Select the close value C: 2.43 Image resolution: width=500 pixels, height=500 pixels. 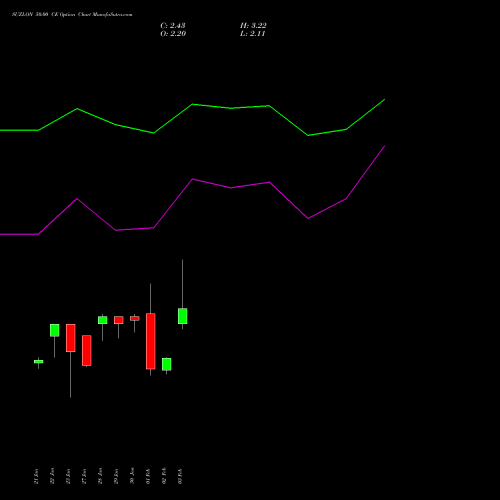click(173, 26)
